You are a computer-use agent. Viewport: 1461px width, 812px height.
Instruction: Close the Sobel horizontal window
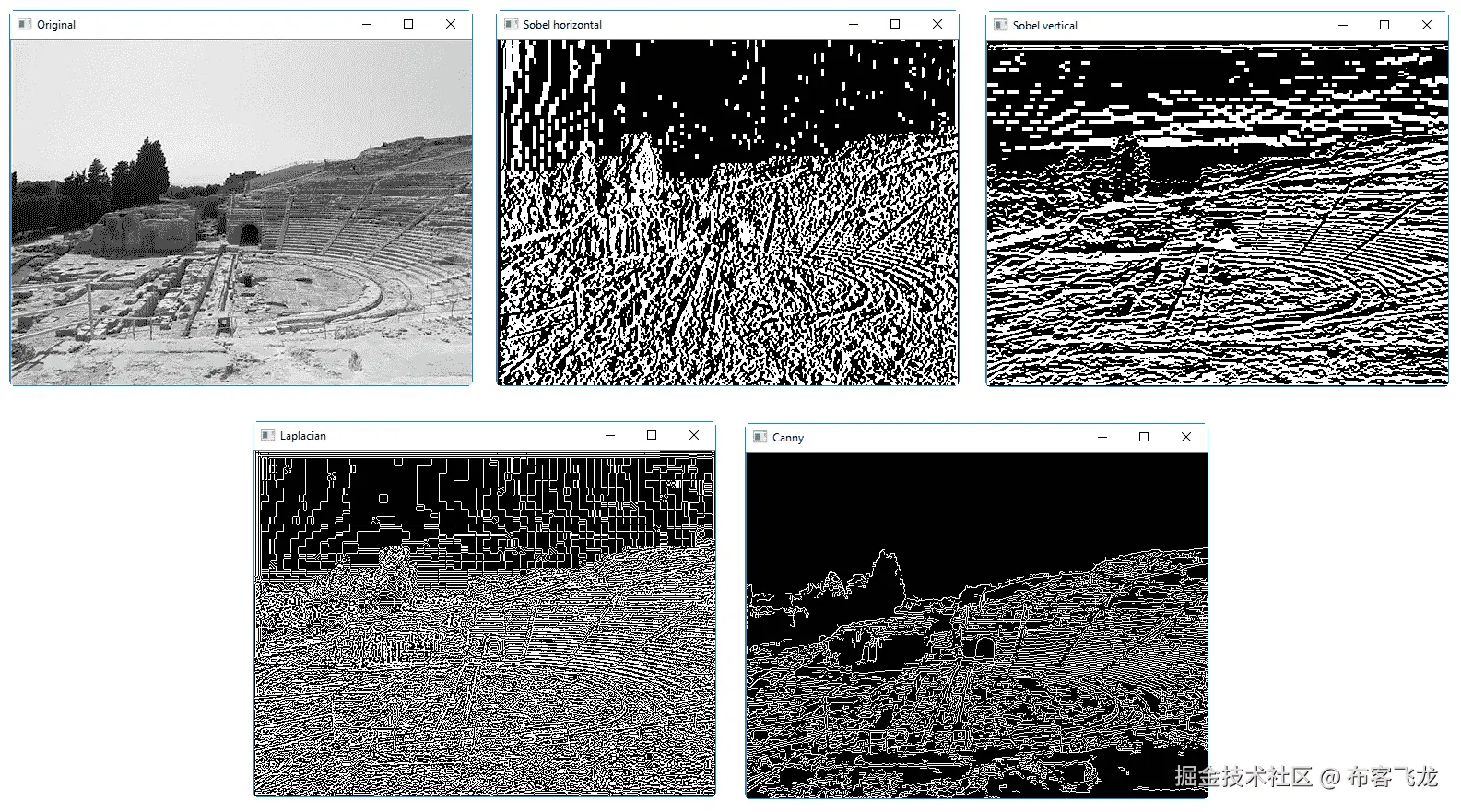tap(937, 24)
